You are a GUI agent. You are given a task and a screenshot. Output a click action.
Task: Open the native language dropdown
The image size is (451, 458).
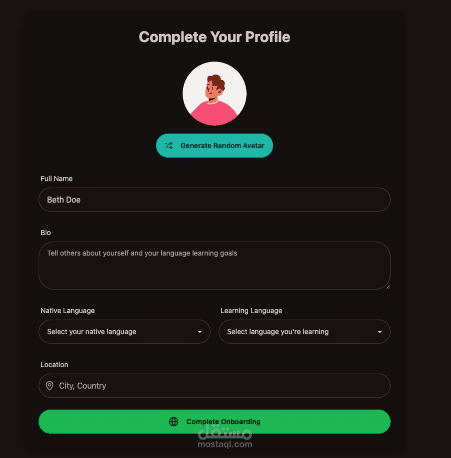pyautogui.click(x=125, y=332)
